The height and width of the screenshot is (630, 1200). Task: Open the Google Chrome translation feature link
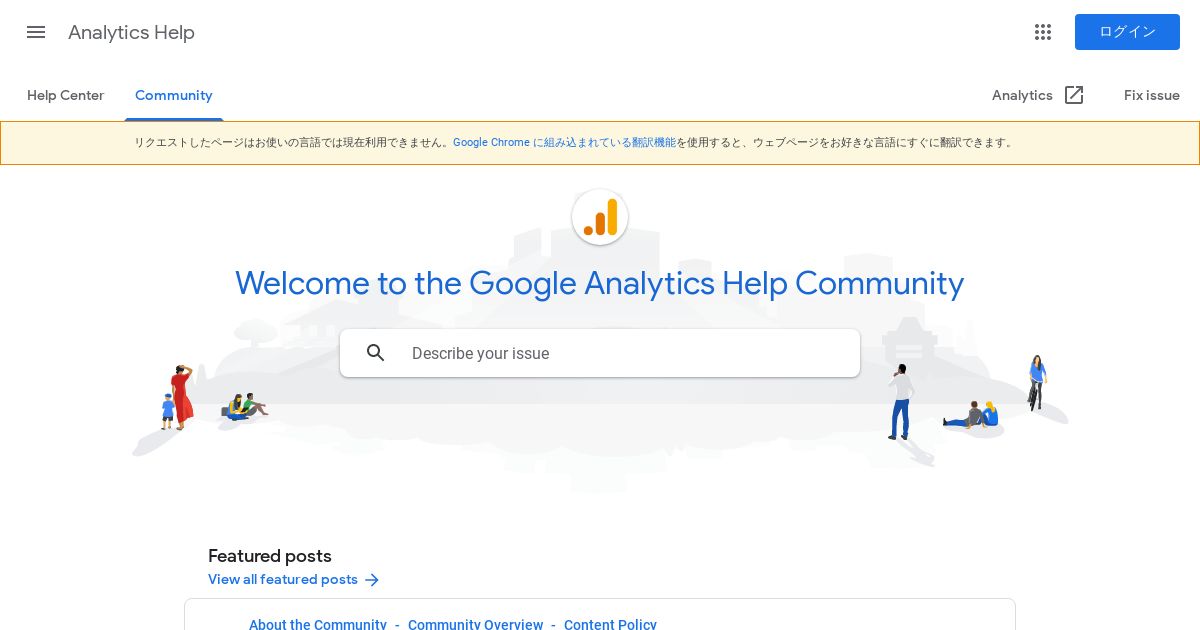coord(564,143)
